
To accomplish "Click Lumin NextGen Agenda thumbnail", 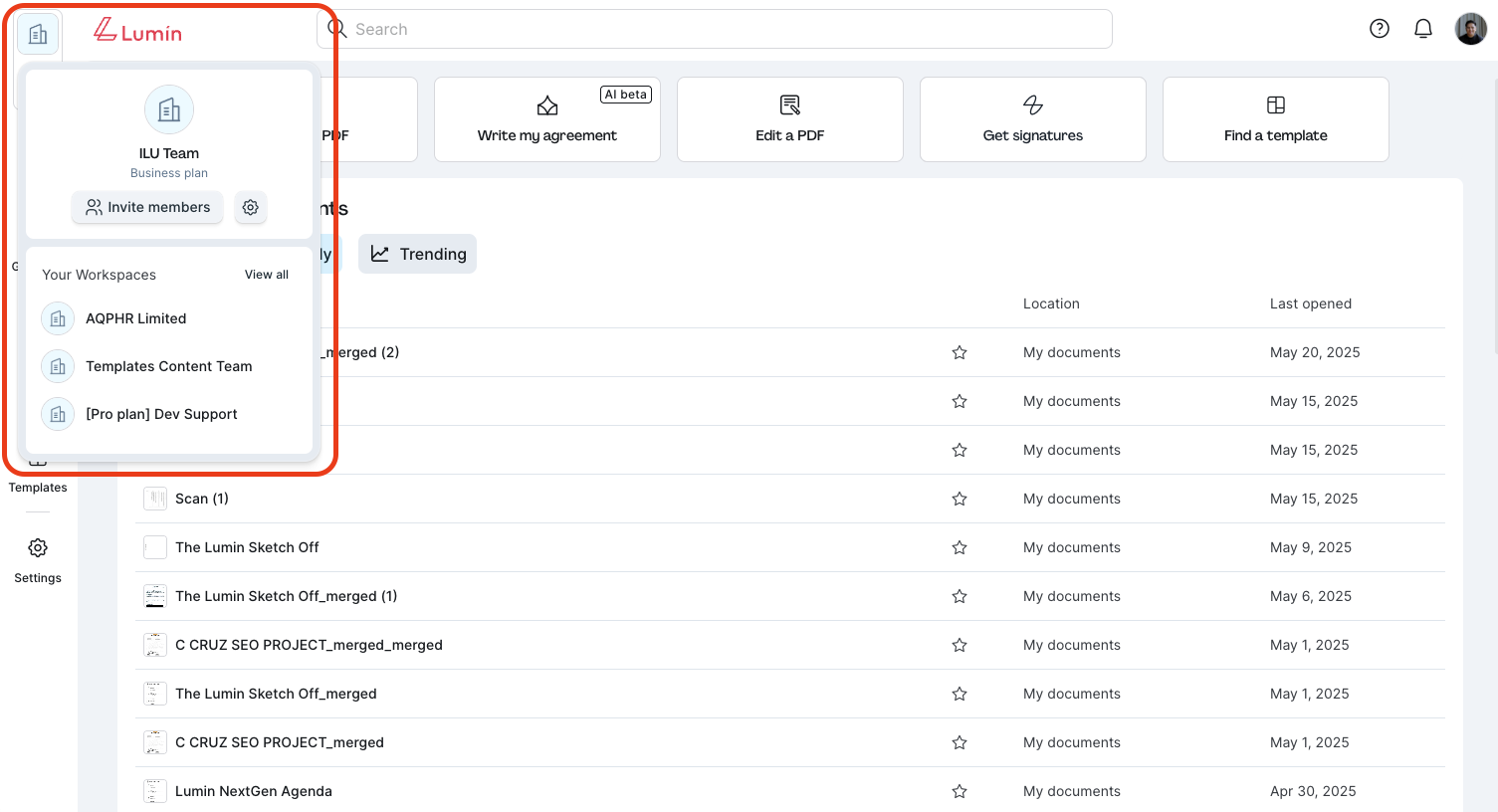I will pyautogui.click(x=155, y=791).
